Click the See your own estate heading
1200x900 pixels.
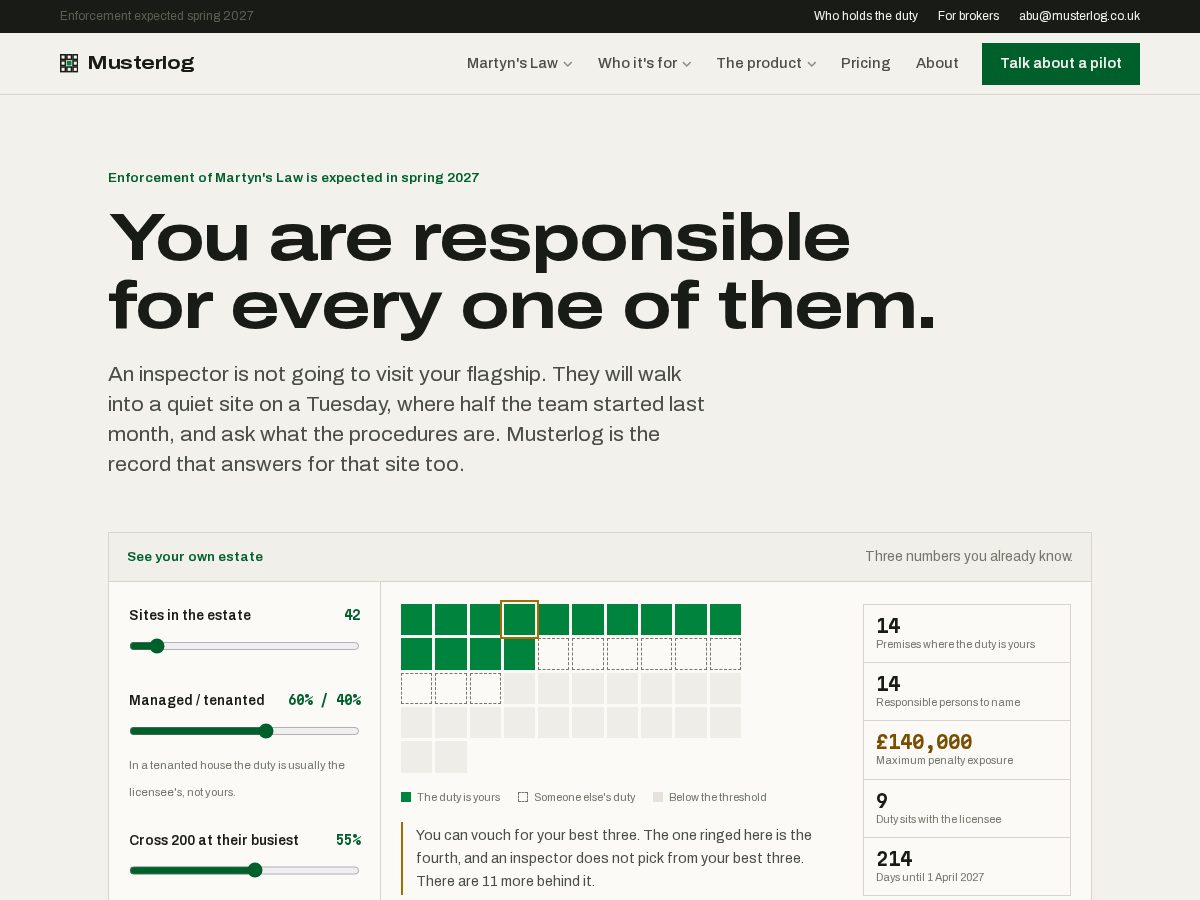point(195,557)
